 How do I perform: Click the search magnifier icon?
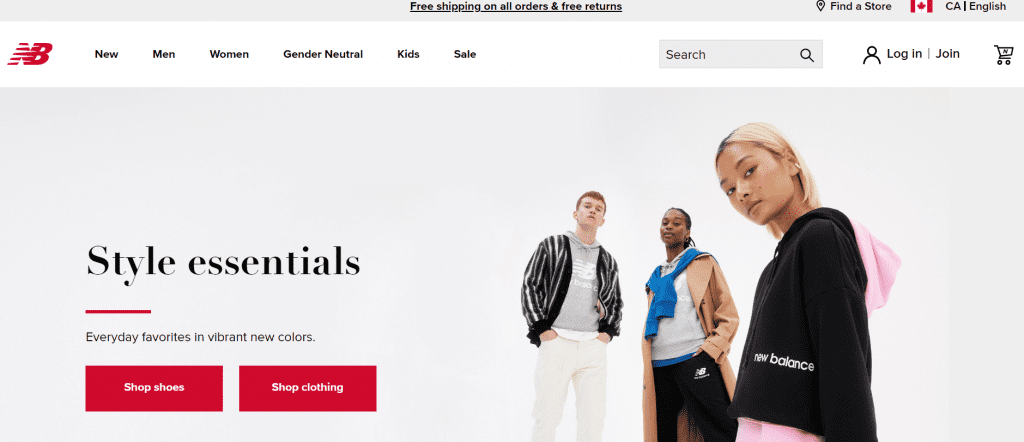(807, 55)
